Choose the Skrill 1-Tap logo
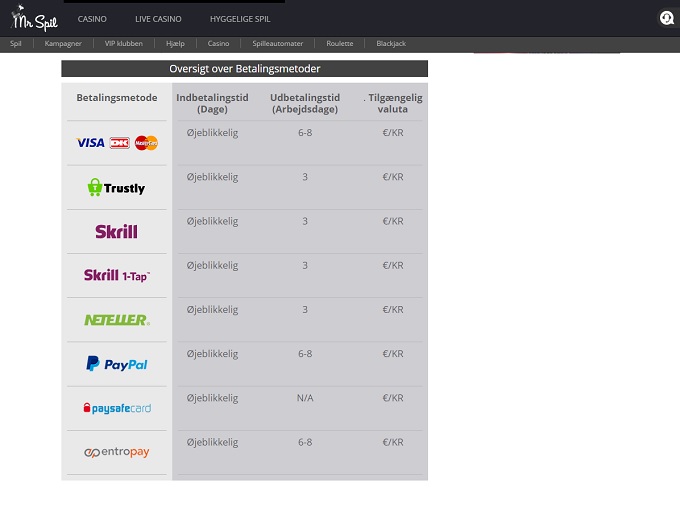This screenshot has width=680, height=511. (x=117, y=275)
